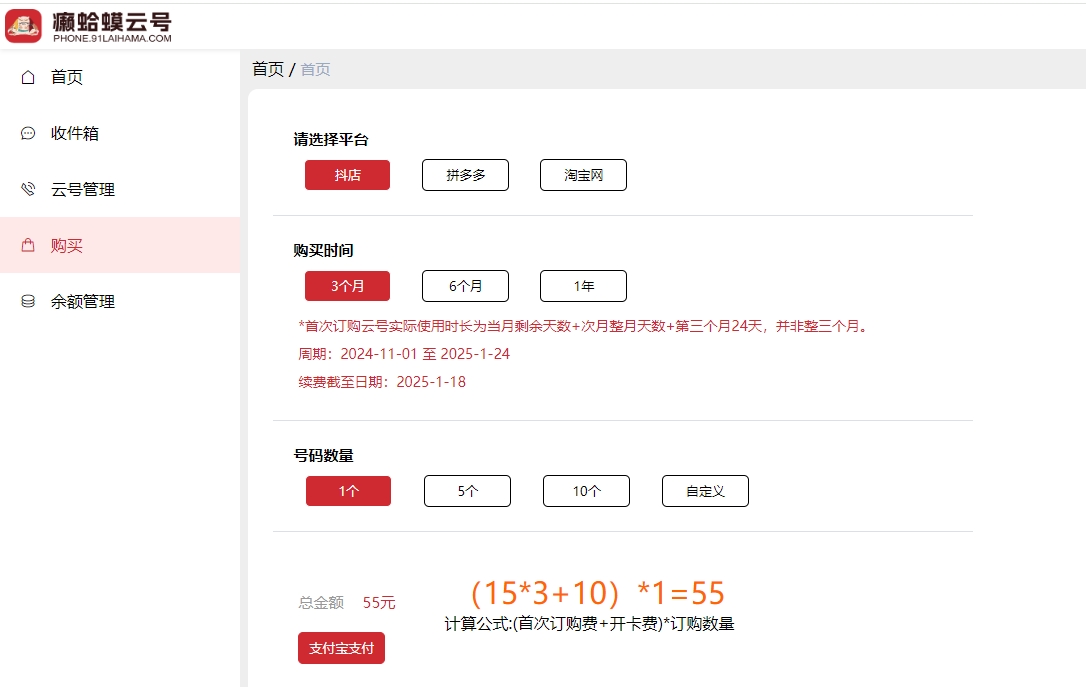Screen dimensions: 1086x687
Task: Click the 癞蛤蟆云号 brand title
Action: pyautogui.click(x=112, y=21)
